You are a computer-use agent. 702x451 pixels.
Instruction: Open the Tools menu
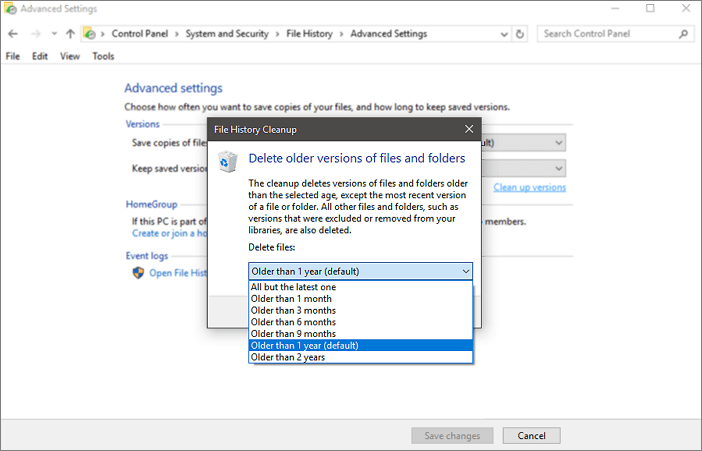pos(103,56)
